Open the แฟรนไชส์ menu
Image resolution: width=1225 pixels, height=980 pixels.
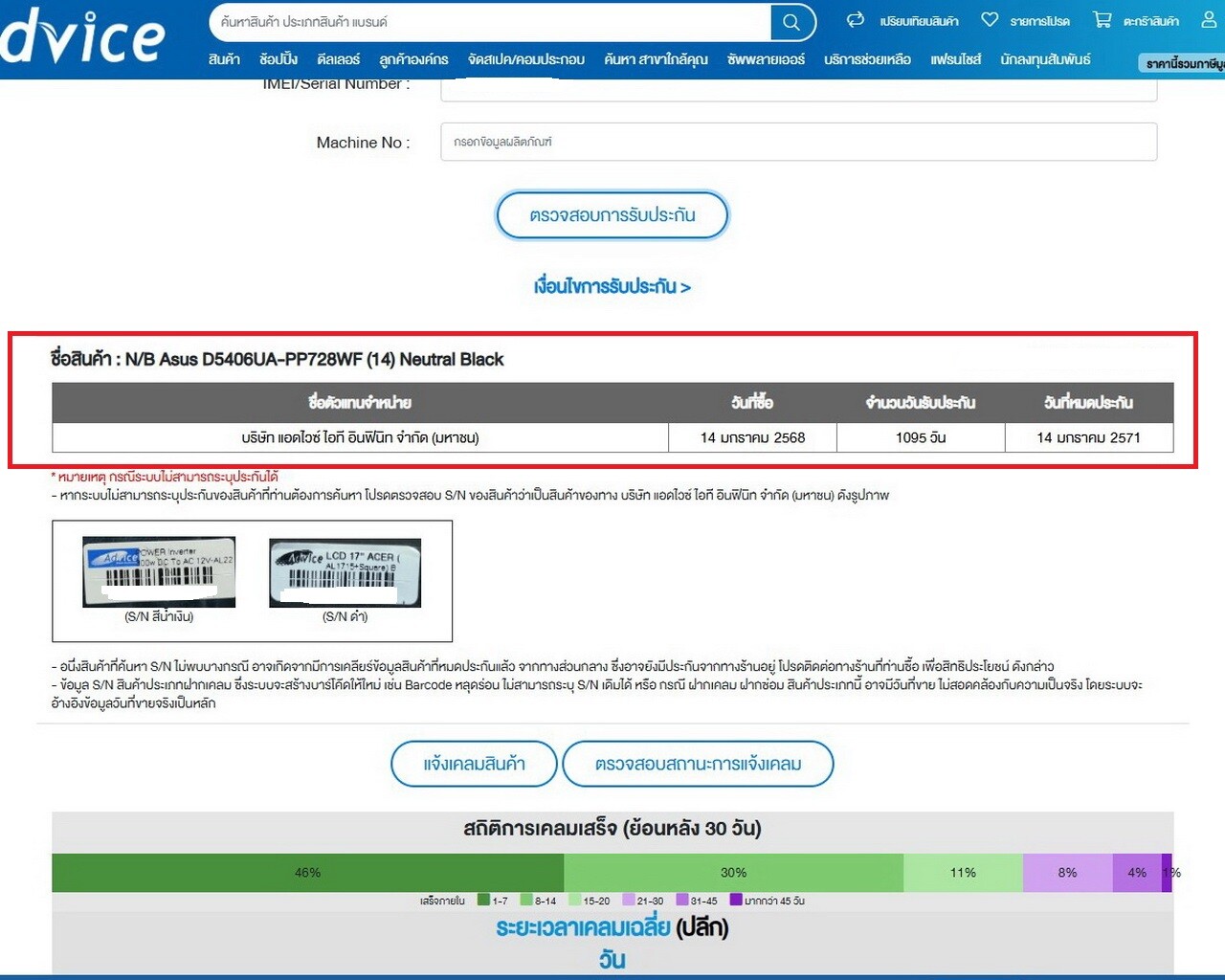point(955,59)
